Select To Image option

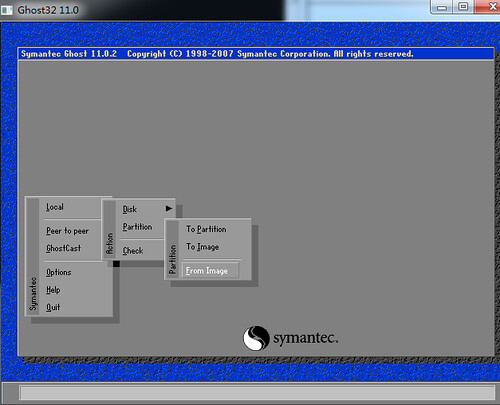coord(203,247)
